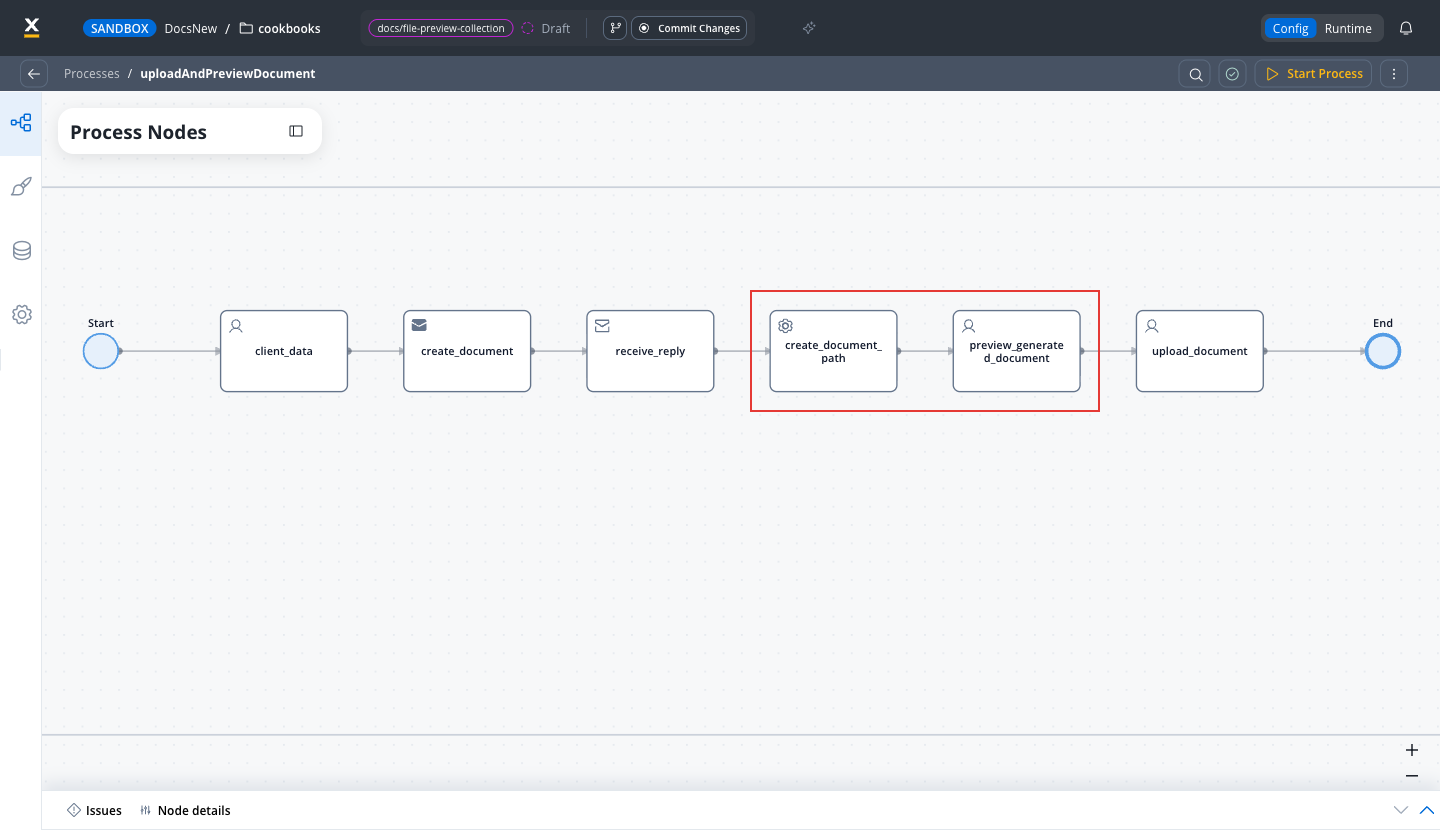Switch to Config mode

click(1290, 28)
